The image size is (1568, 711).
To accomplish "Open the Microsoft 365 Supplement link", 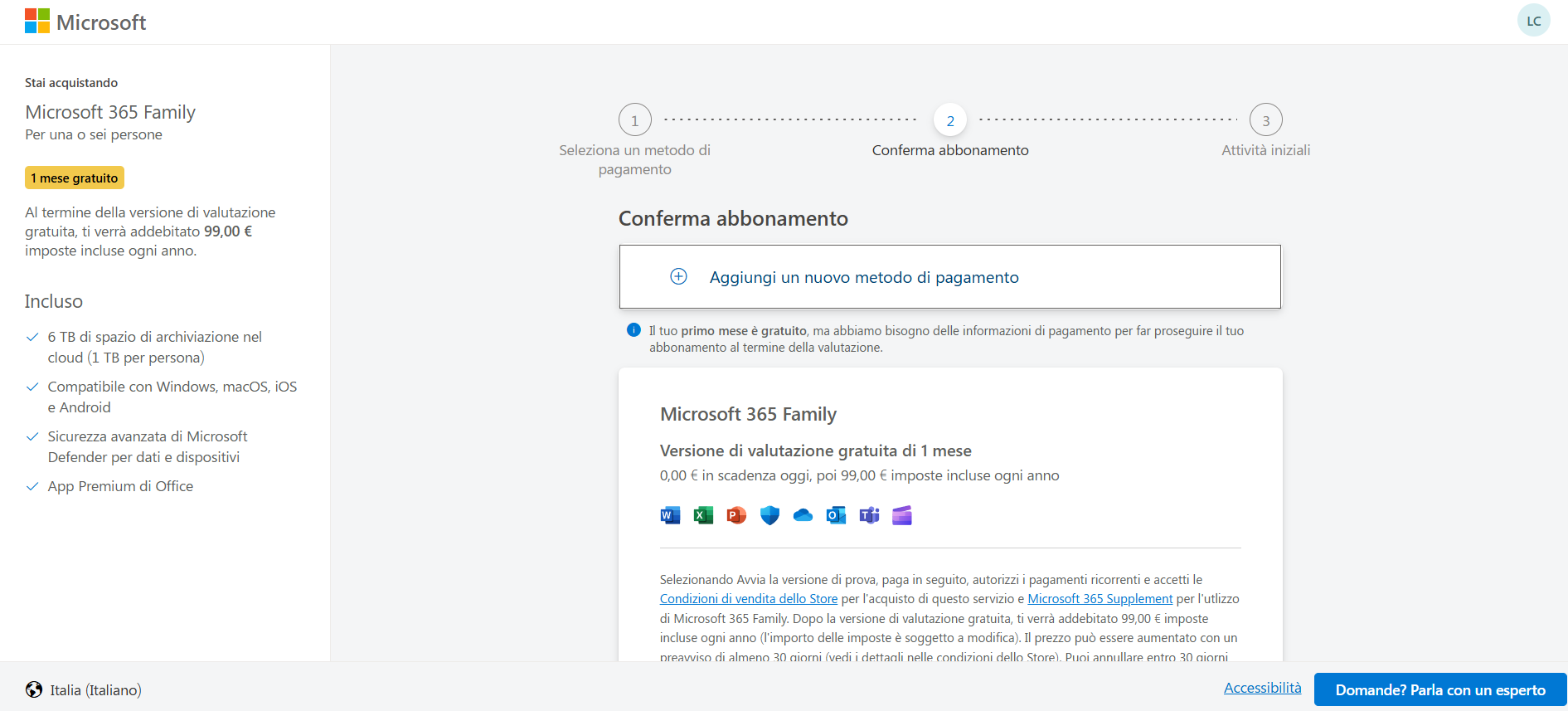I will pyautogui.click(x=1100, y=599).
